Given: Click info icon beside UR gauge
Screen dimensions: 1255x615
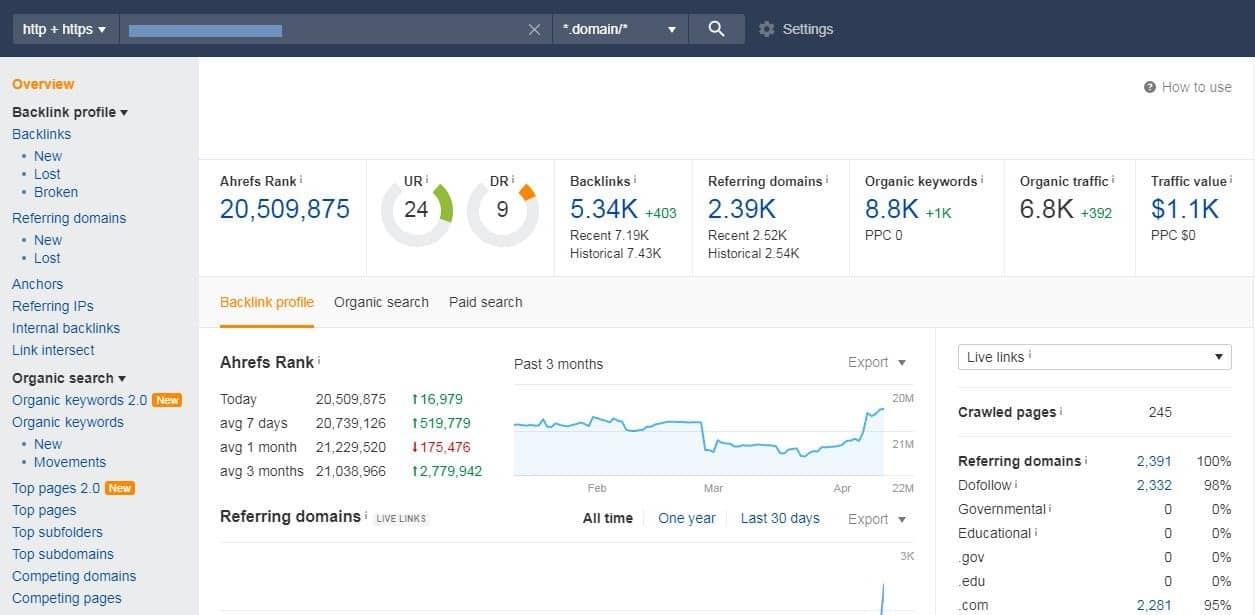Looking at the screenshot, I should (x=427, y=180).
